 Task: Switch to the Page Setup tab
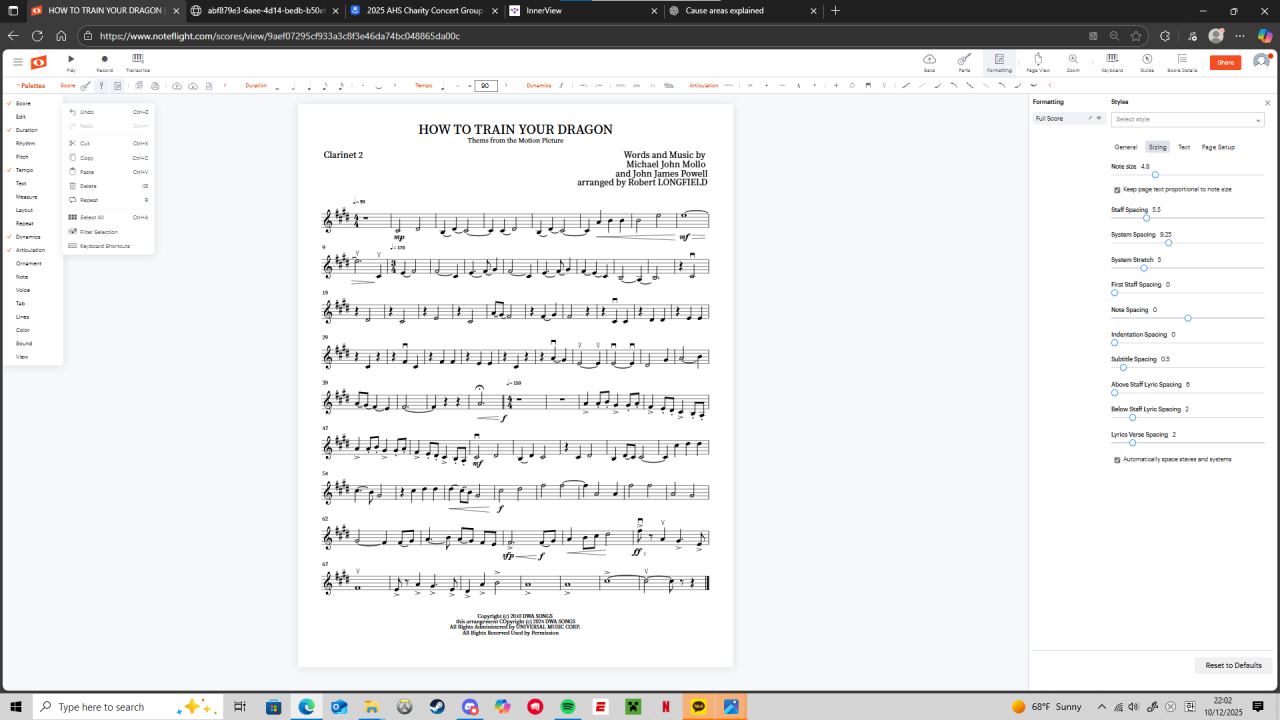coord(1218,147)
